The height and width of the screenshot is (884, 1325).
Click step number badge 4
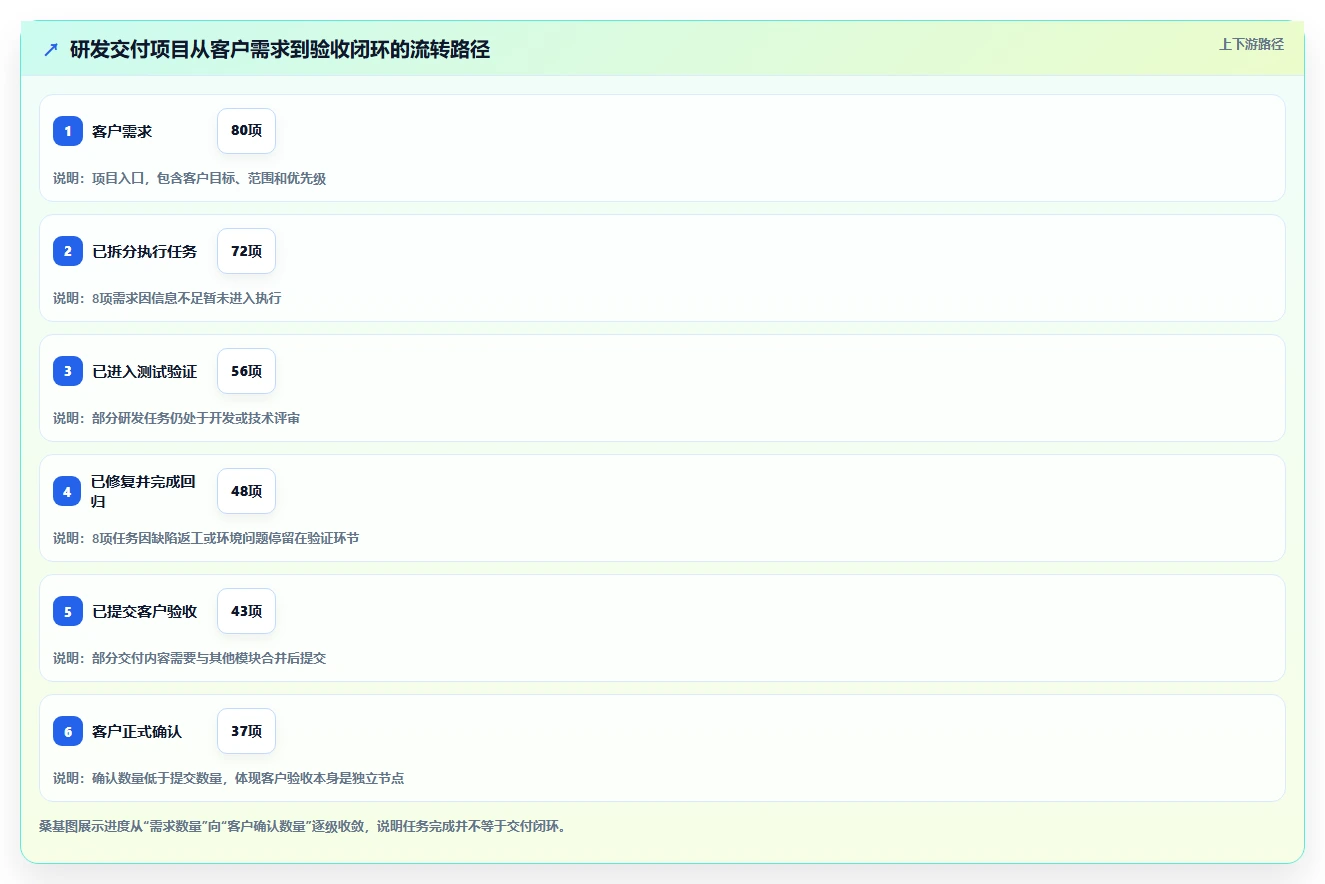point(68,491)
